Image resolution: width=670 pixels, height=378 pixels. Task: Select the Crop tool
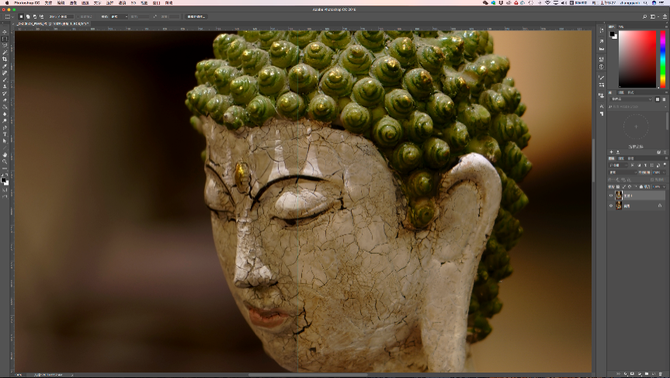pos(5,59)
